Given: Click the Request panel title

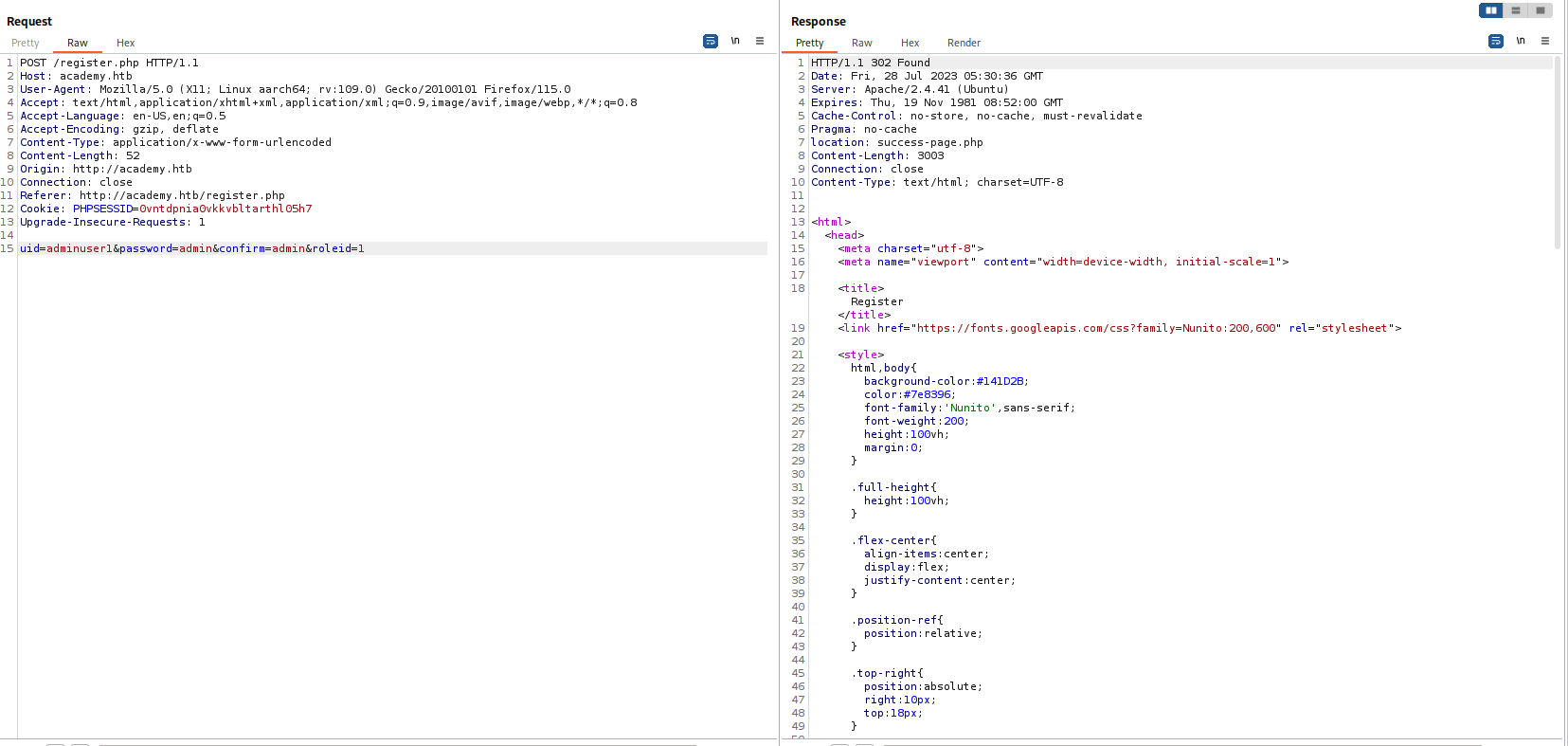Looking at the screenshot, I should 29,21.
